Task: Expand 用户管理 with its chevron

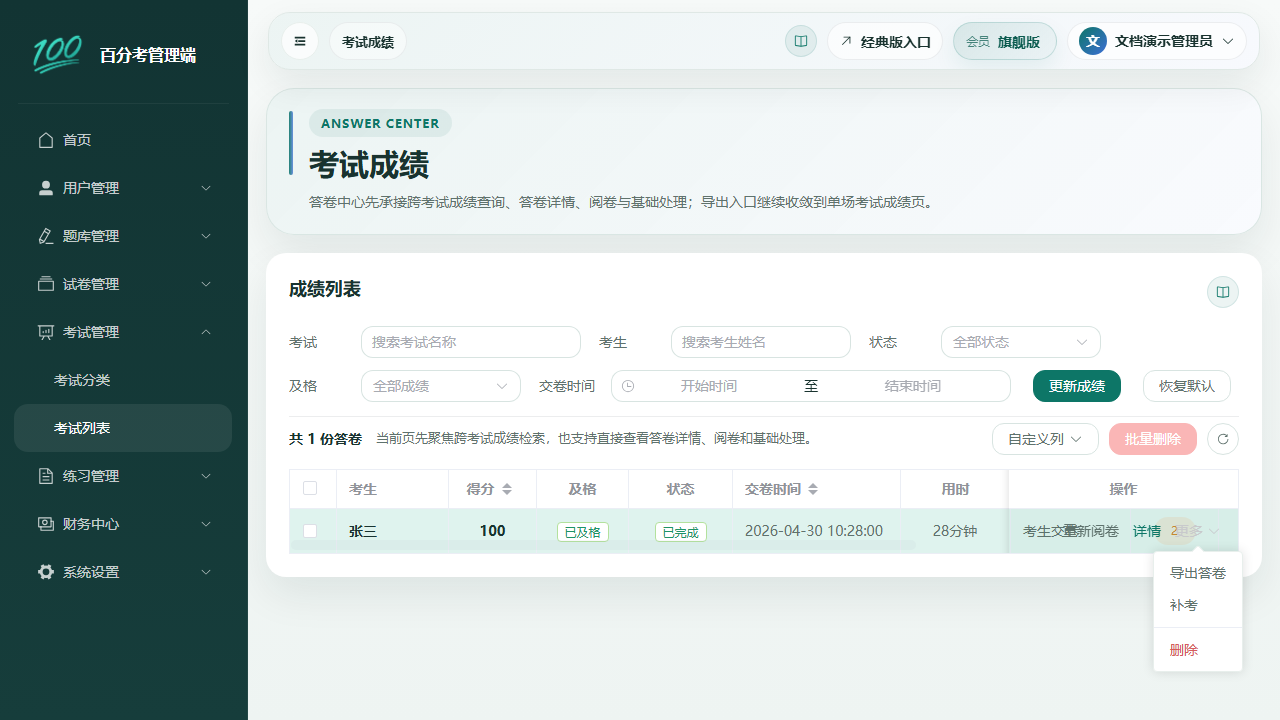Action: tap(206, 188)
